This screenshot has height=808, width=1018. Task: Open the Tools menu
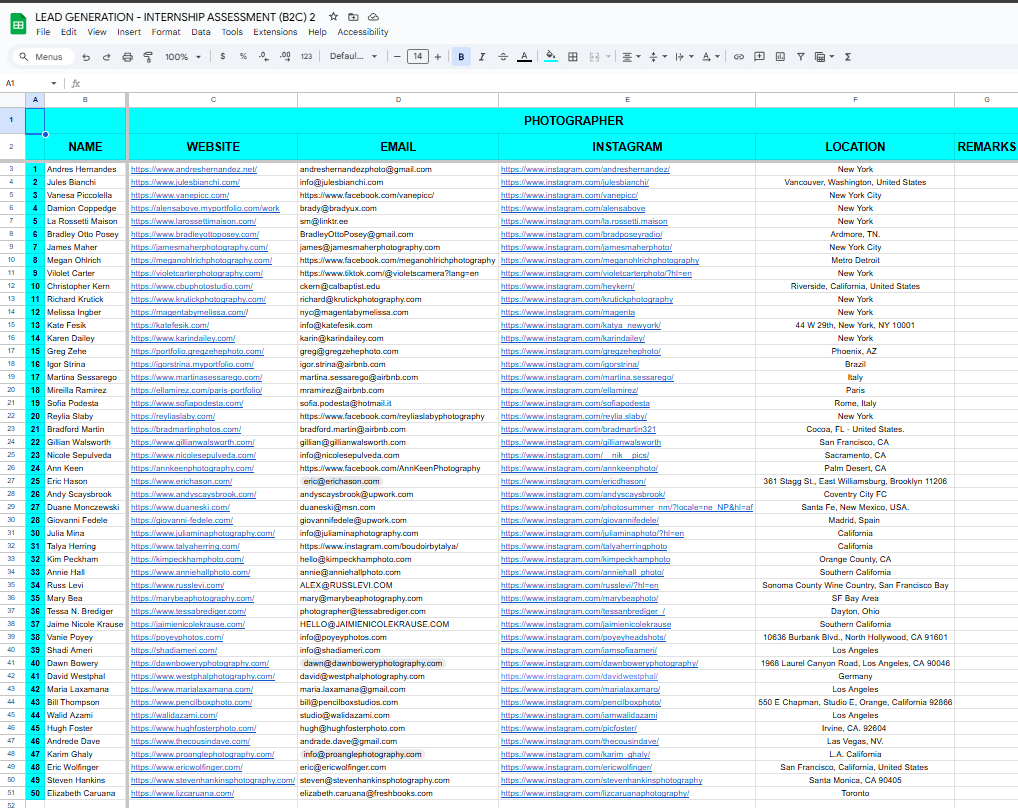click(x=232, y=32)
